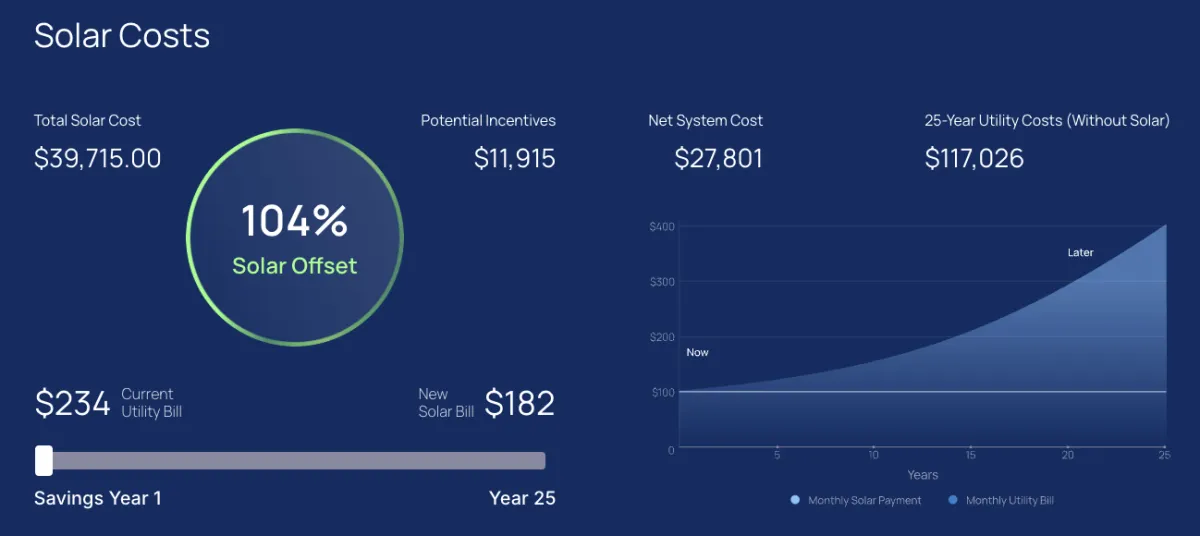Click the Monthly Utility Bill legend label

pos(1009,500)
